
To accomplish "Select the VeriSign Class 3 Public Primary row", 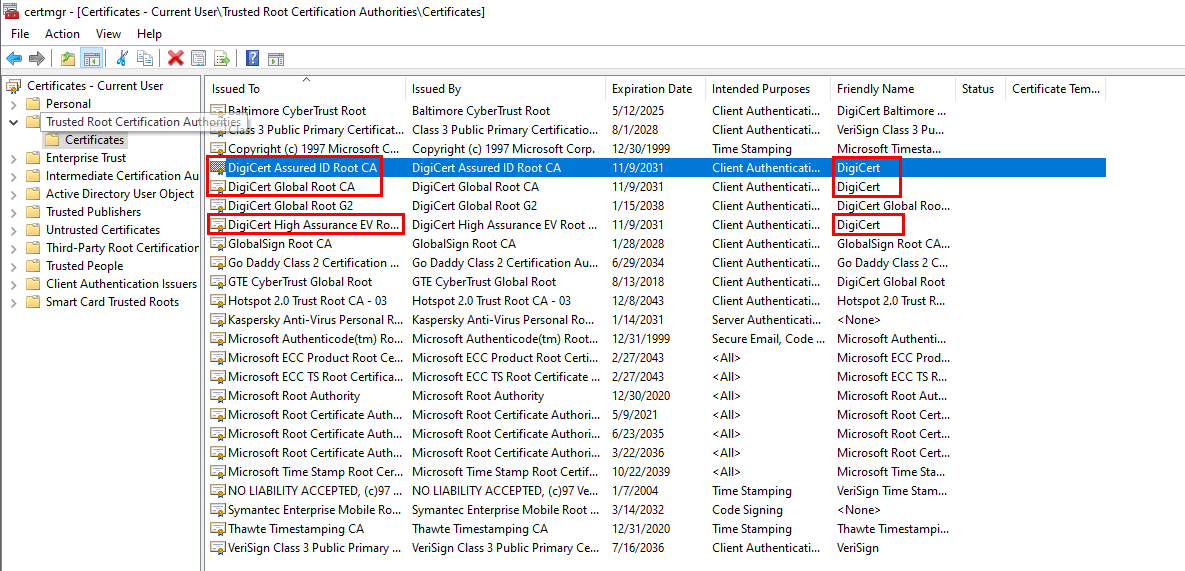I will [x=657, y=548].
